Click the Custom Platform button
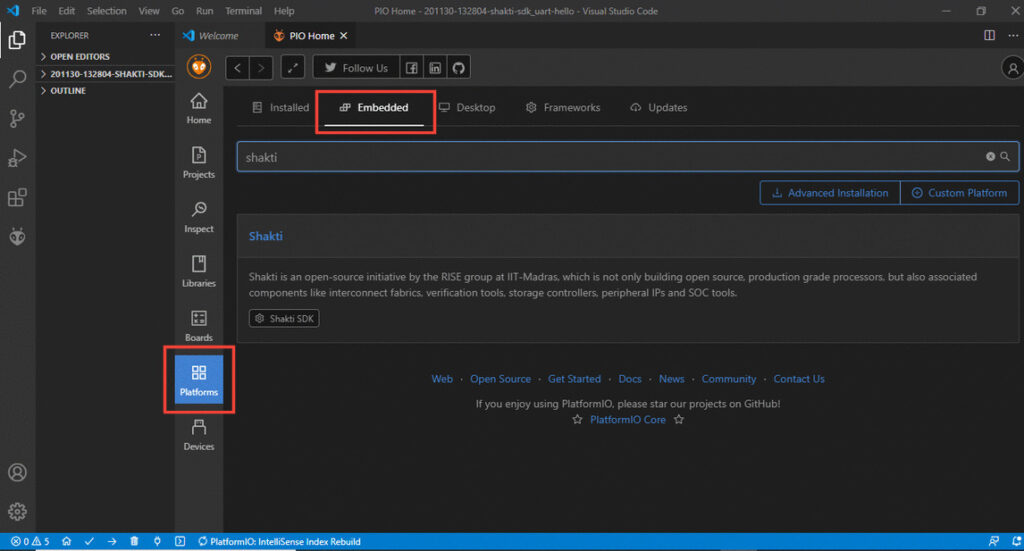This screenshot has height=551, width=1024. pyautogui.click(x=960, y=193)
